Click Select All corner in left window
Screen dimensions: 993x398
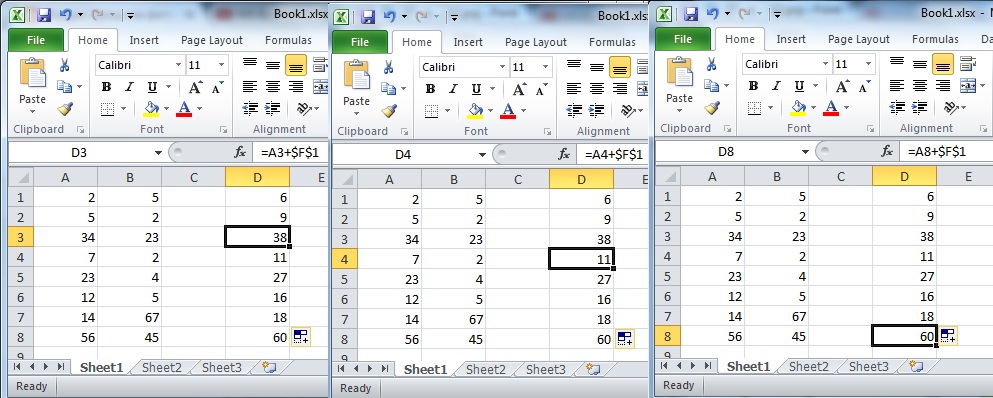click(21, 177)
